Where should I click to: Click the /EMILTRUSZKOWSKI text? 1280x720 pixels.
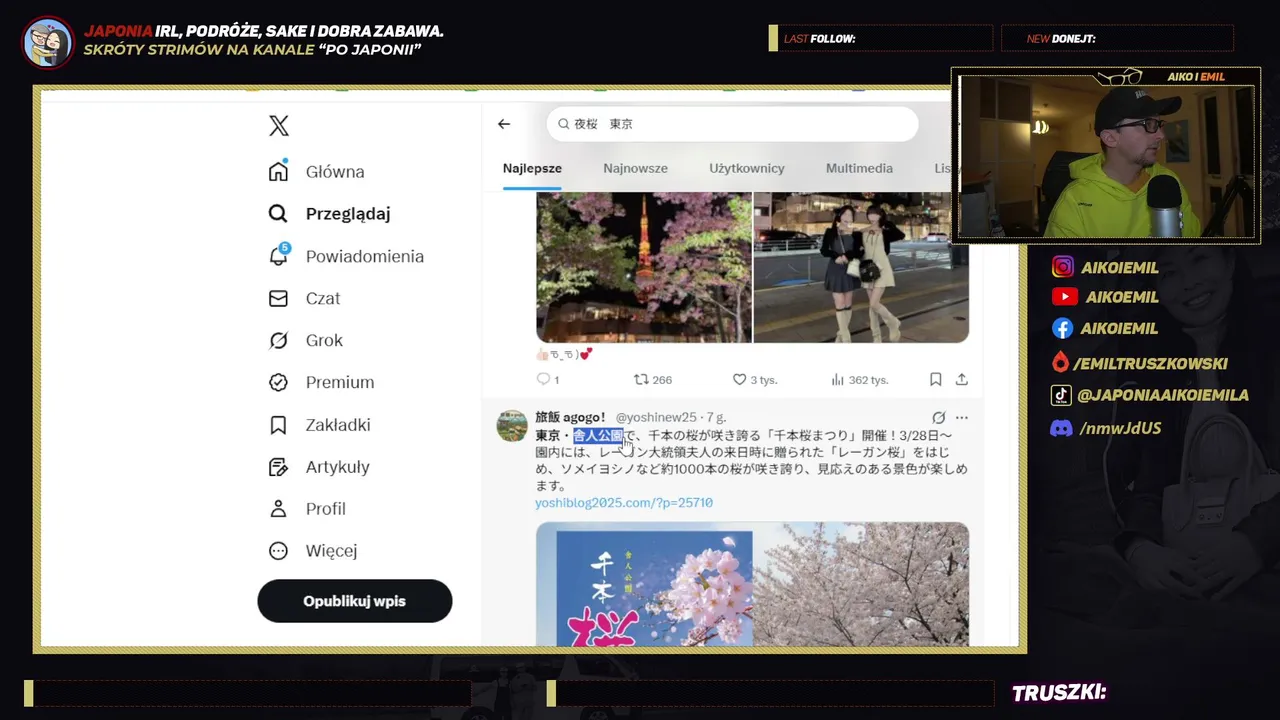[x=1150, y=363]
